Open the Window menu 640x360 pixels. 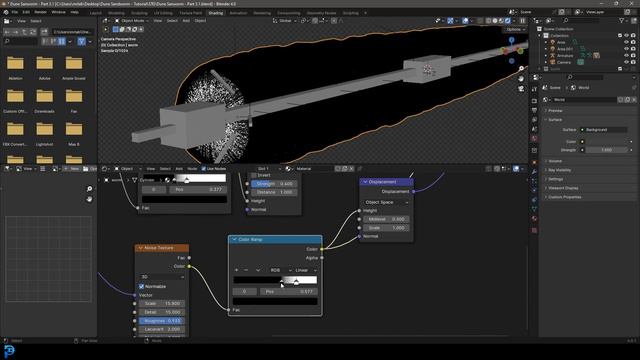58,12
